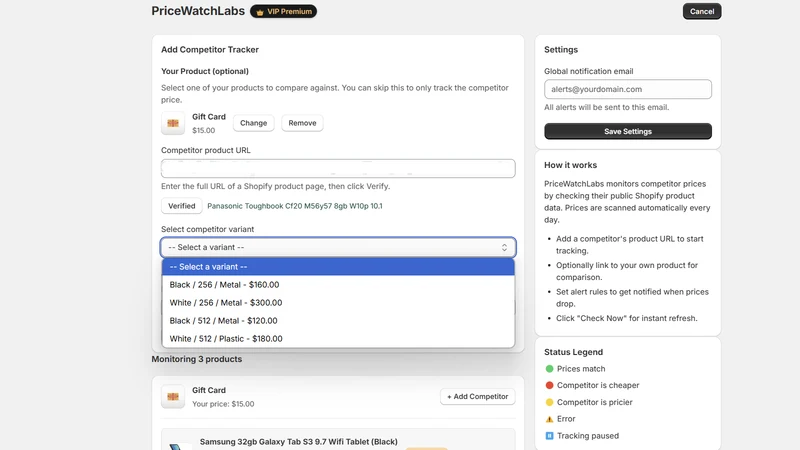Click the Panasonic Toughbook verified product text
The width and height of the screenshot is (800, 450).
pos(294,206)
